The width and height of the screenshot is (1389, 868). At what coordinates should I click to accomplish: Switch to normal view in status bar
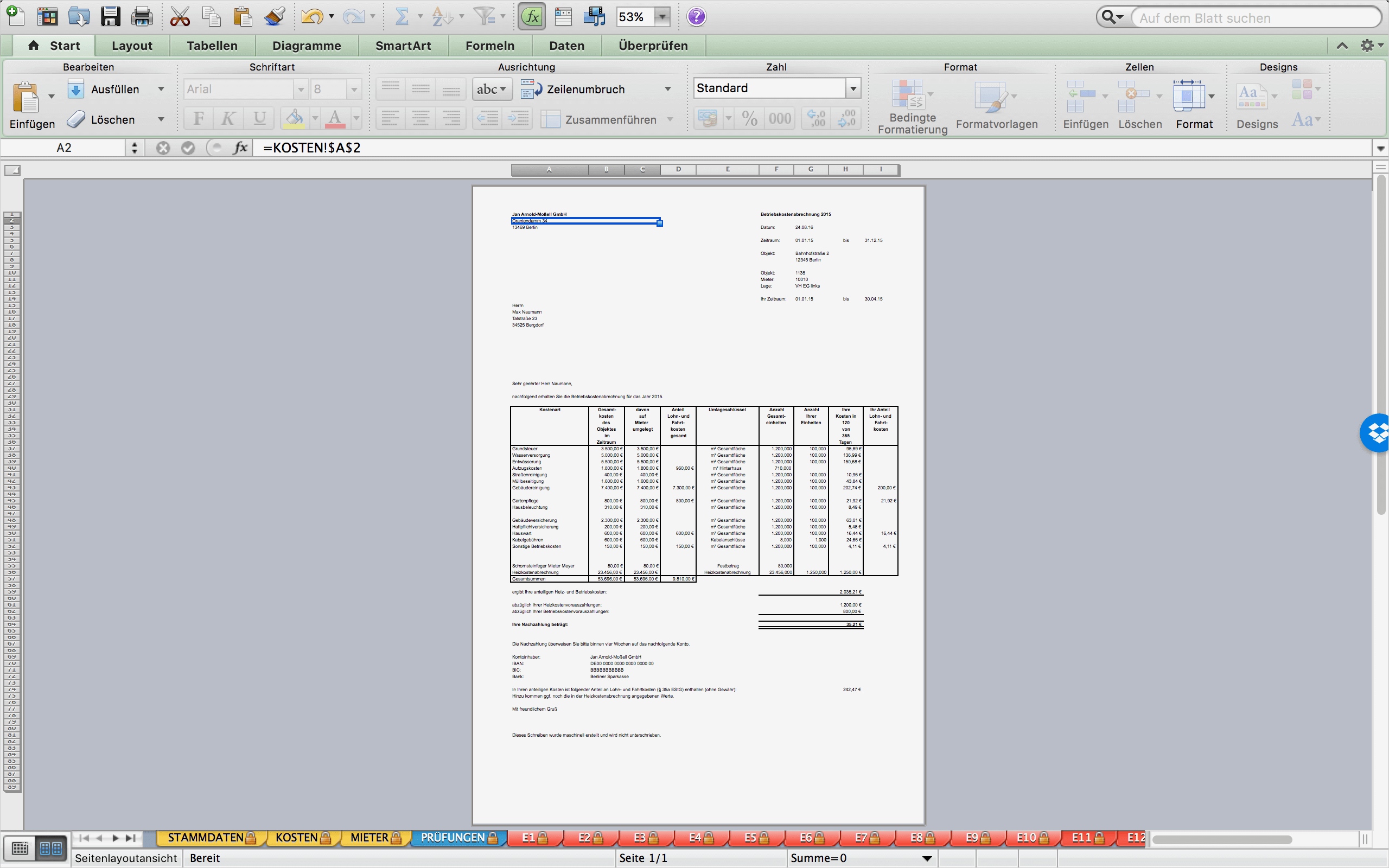(20, 848)
